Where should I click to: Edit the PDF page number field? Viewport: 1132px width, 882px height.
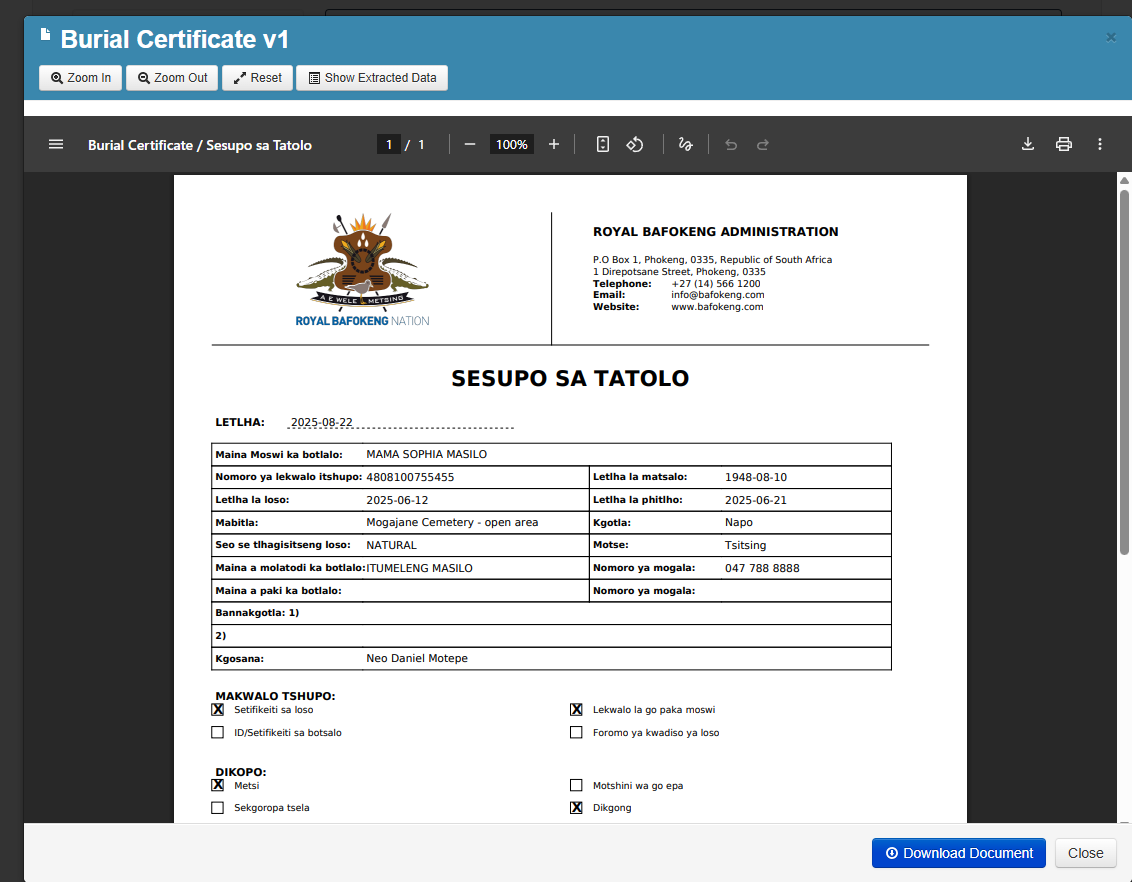click(389, 144)
